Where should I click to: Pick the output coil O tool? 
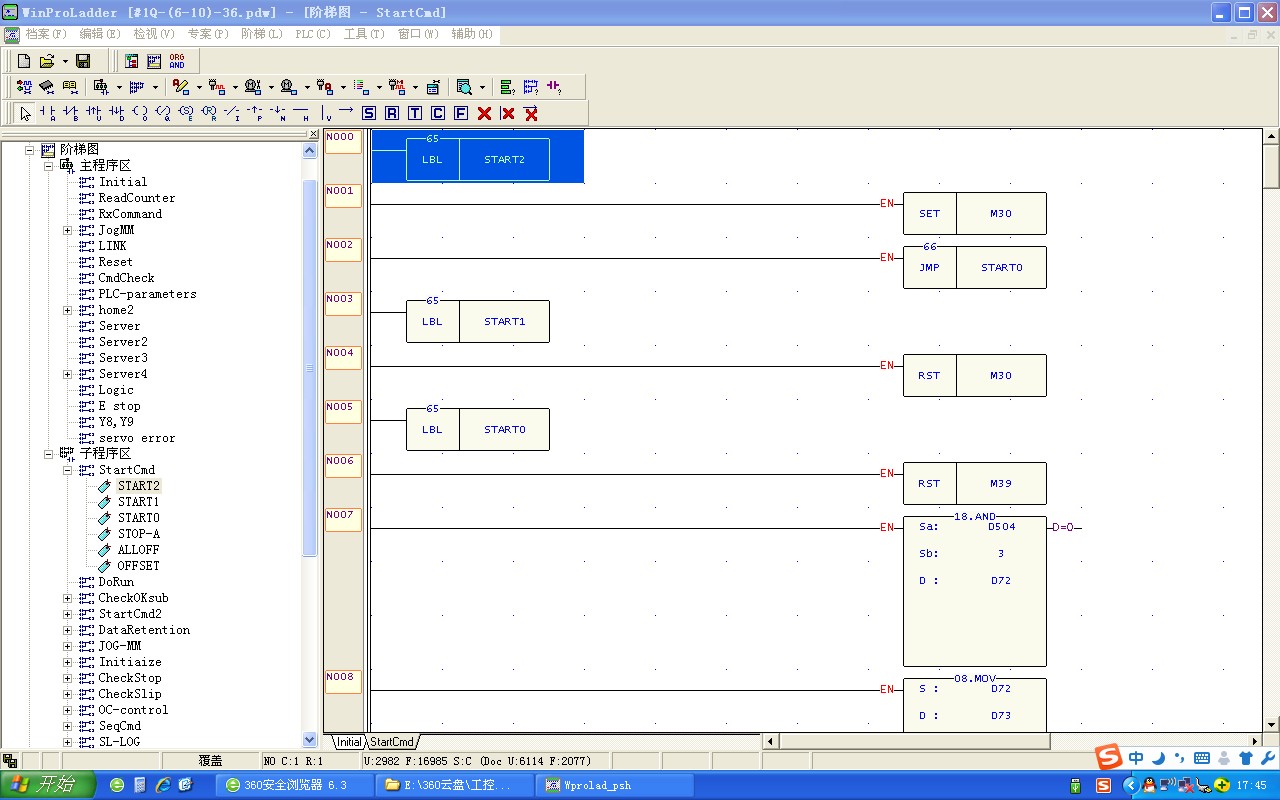[139, 113]
